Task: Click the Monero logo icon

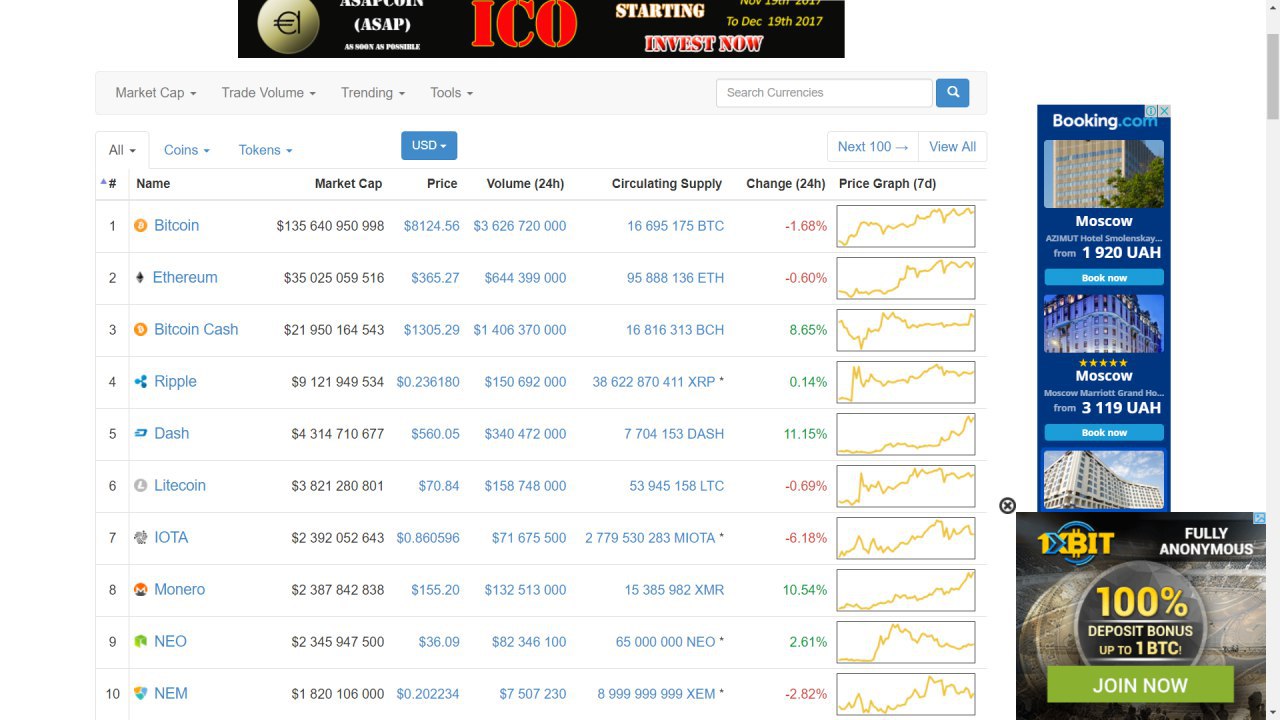Action: coord(140,590)
